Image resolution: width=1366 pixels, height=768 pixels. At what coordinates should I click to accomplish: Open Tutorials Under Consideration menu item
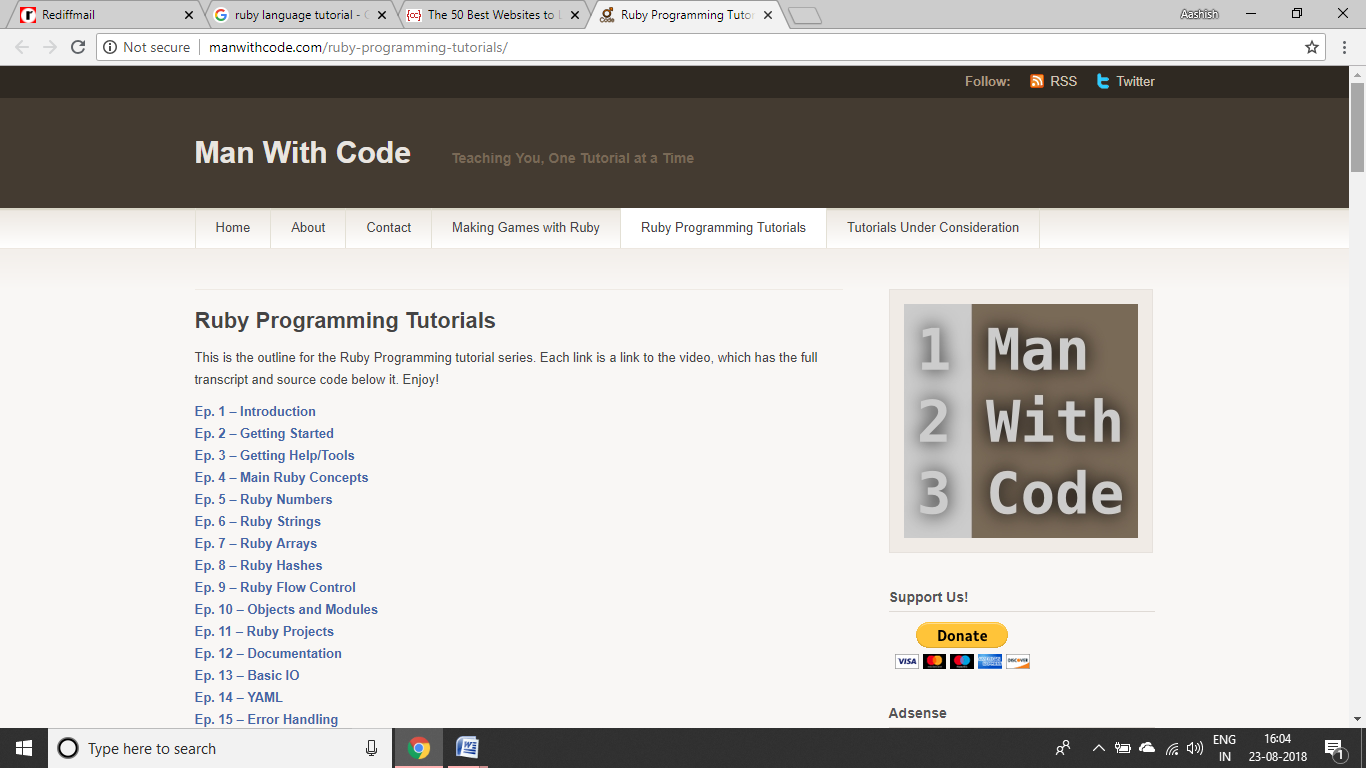933,228
